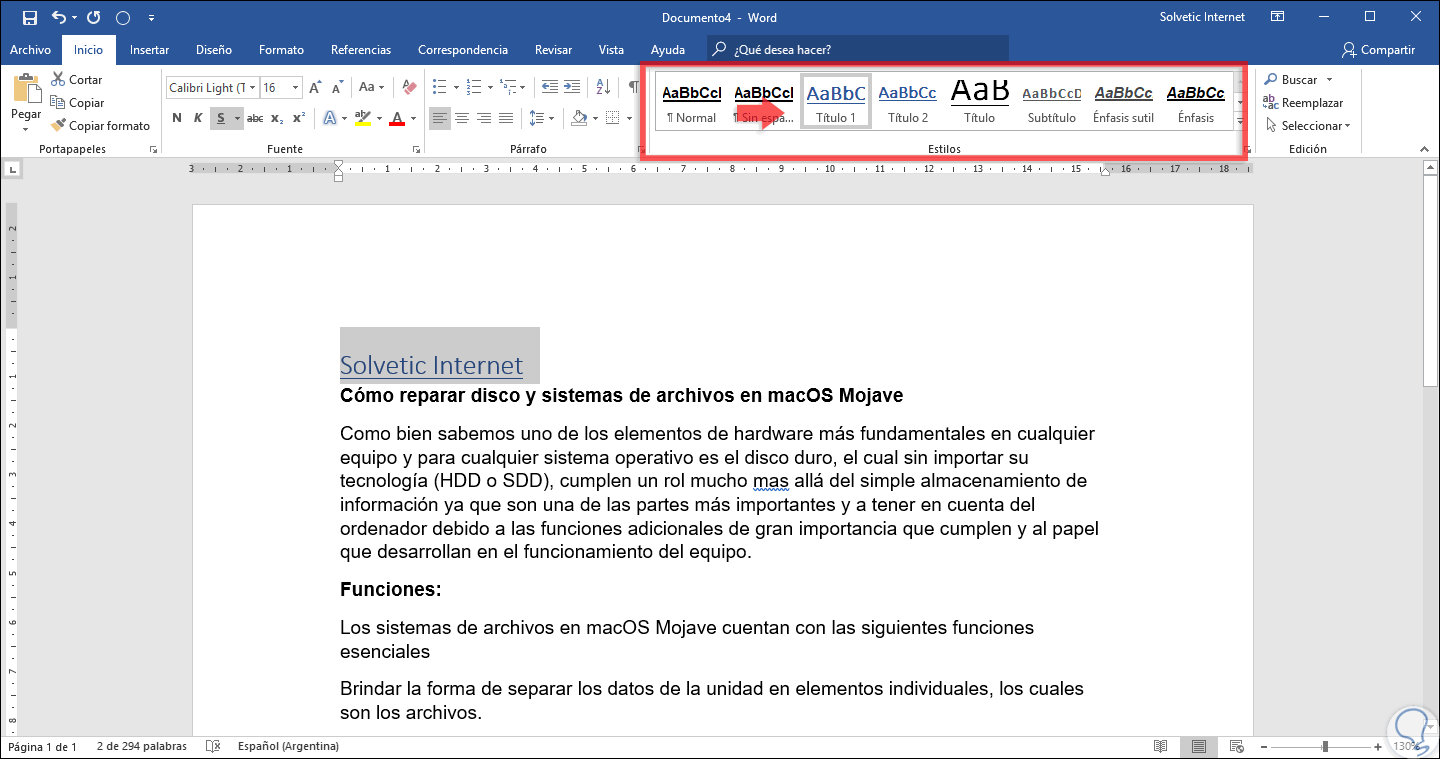Viewport: 1440px width, 759px height.
Task: Decrease font size with the smaller A icon
Action: tap(335, 88)
